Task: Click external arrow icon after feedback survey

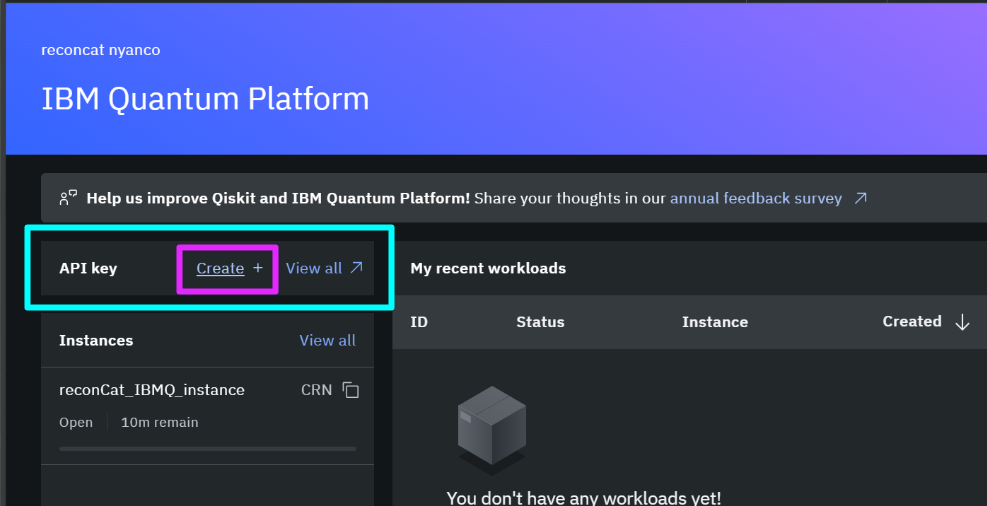Action: click(860, 198)
